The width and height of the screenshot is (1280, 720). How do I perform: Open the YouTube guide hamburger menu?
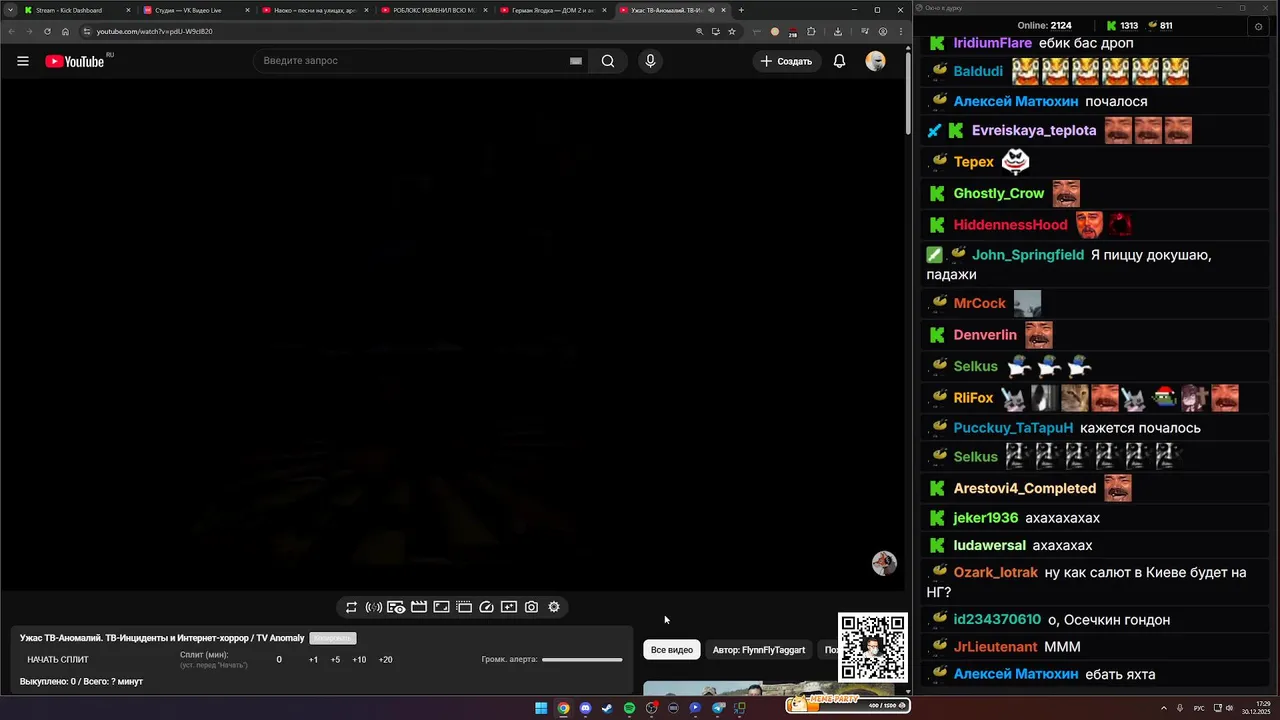(x=22, y=61)
